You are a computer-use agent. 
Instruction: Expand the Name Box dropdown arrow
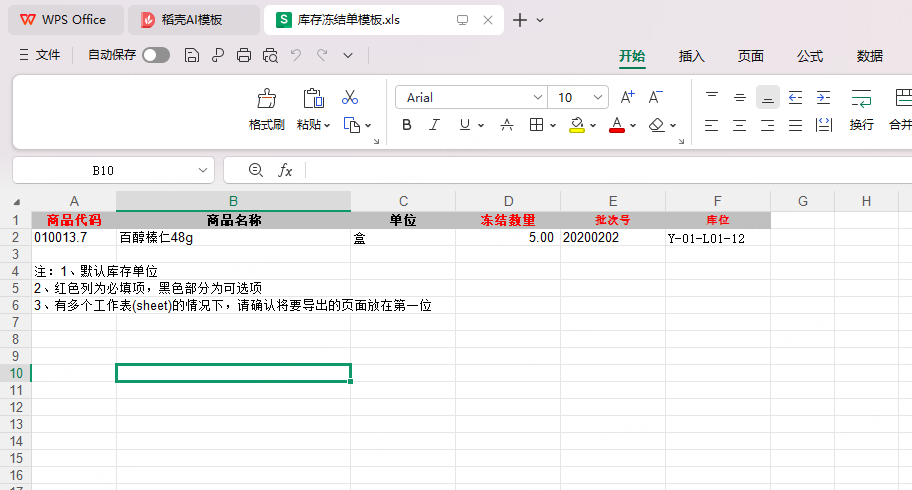202,171
